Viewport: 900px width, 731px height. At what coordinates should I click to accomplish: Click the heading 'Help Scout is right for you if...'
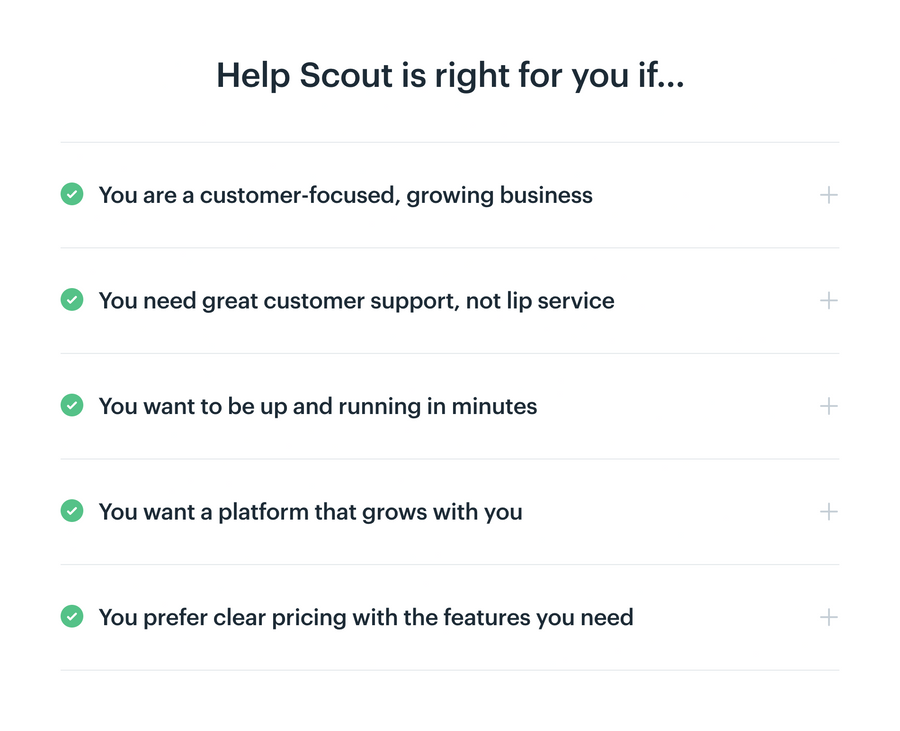point(449,75)
